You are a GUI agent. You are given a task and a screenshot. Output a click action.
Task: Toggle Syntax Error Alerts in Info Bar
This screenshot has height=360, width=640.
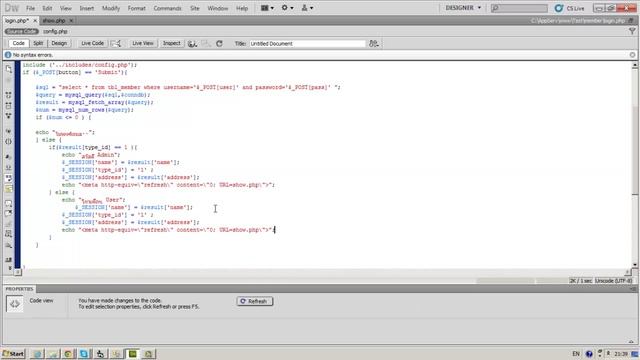tap(9, 189)
